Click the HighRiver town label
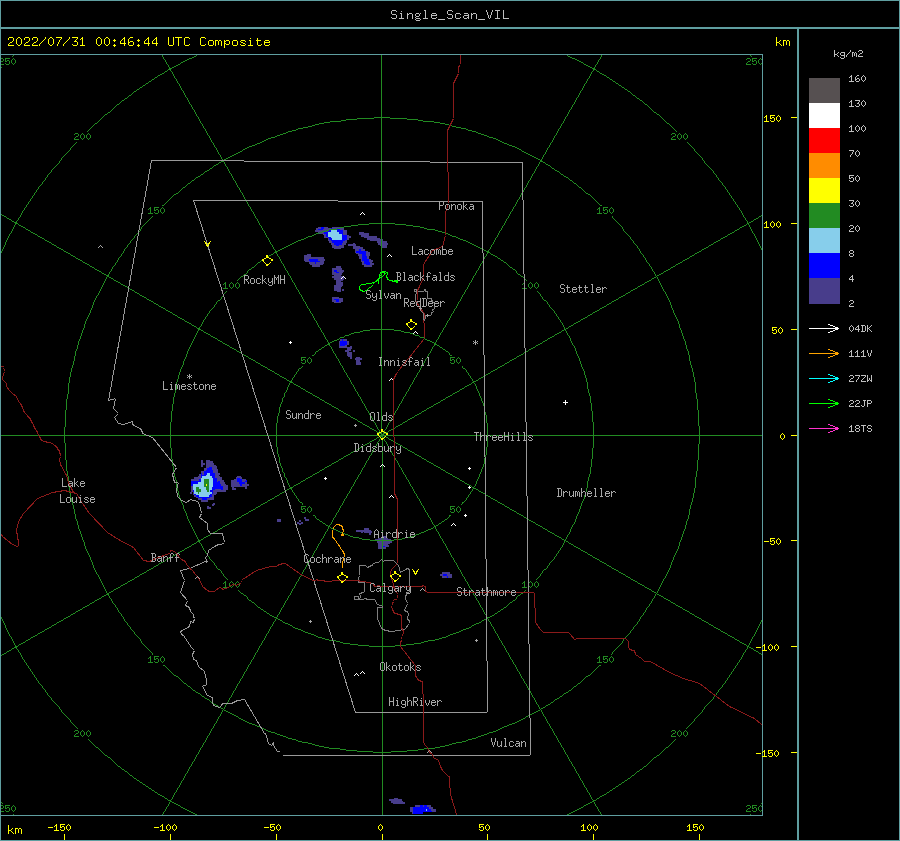 tap(415, 702)
